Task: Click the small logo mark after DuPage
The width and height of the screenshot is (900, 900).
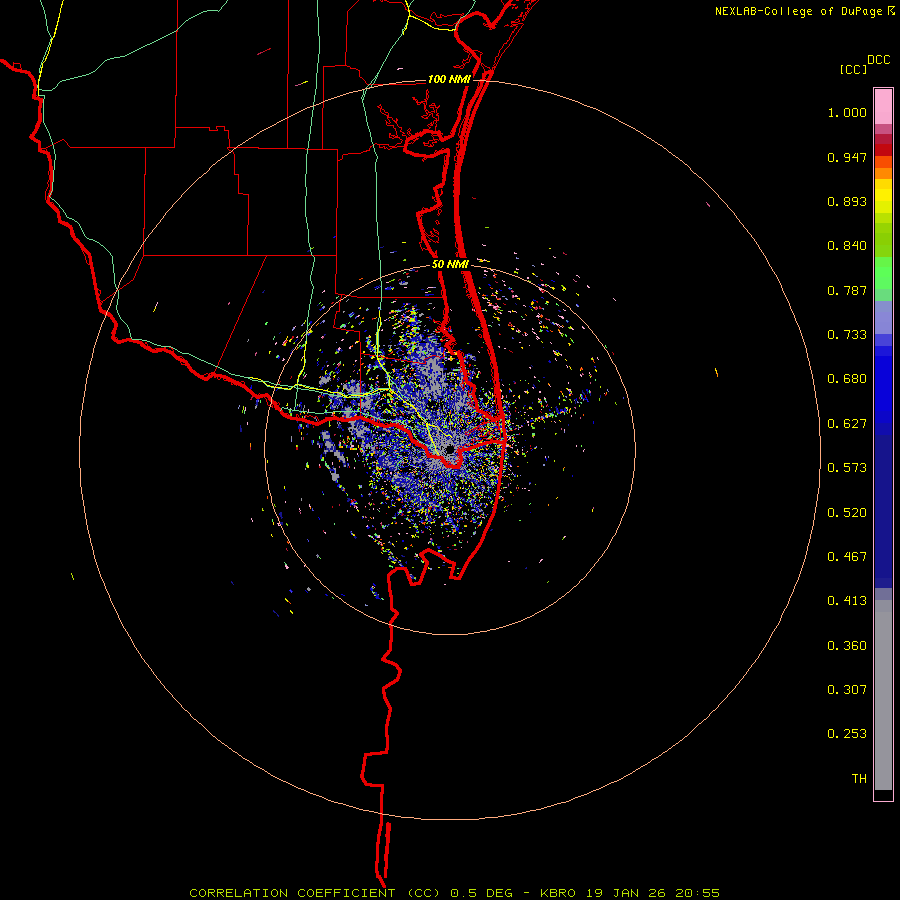Action: pyautogui.click(x=891, y=10)
